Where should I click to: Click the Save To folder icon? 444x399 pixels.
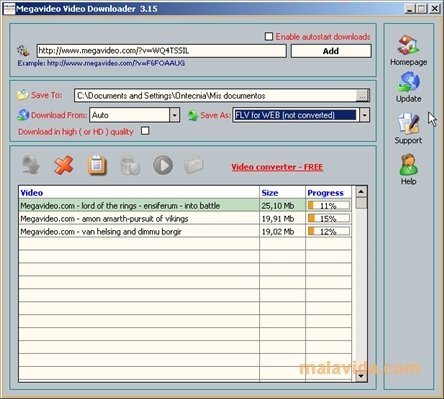tap(23, 95)
